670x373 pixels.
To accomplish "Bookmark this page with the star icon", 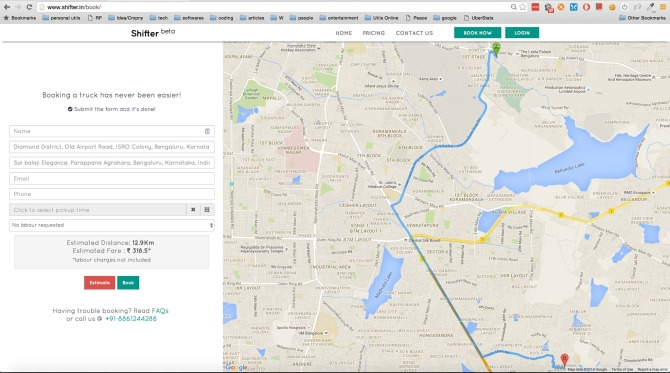I will tap(523, 7).
